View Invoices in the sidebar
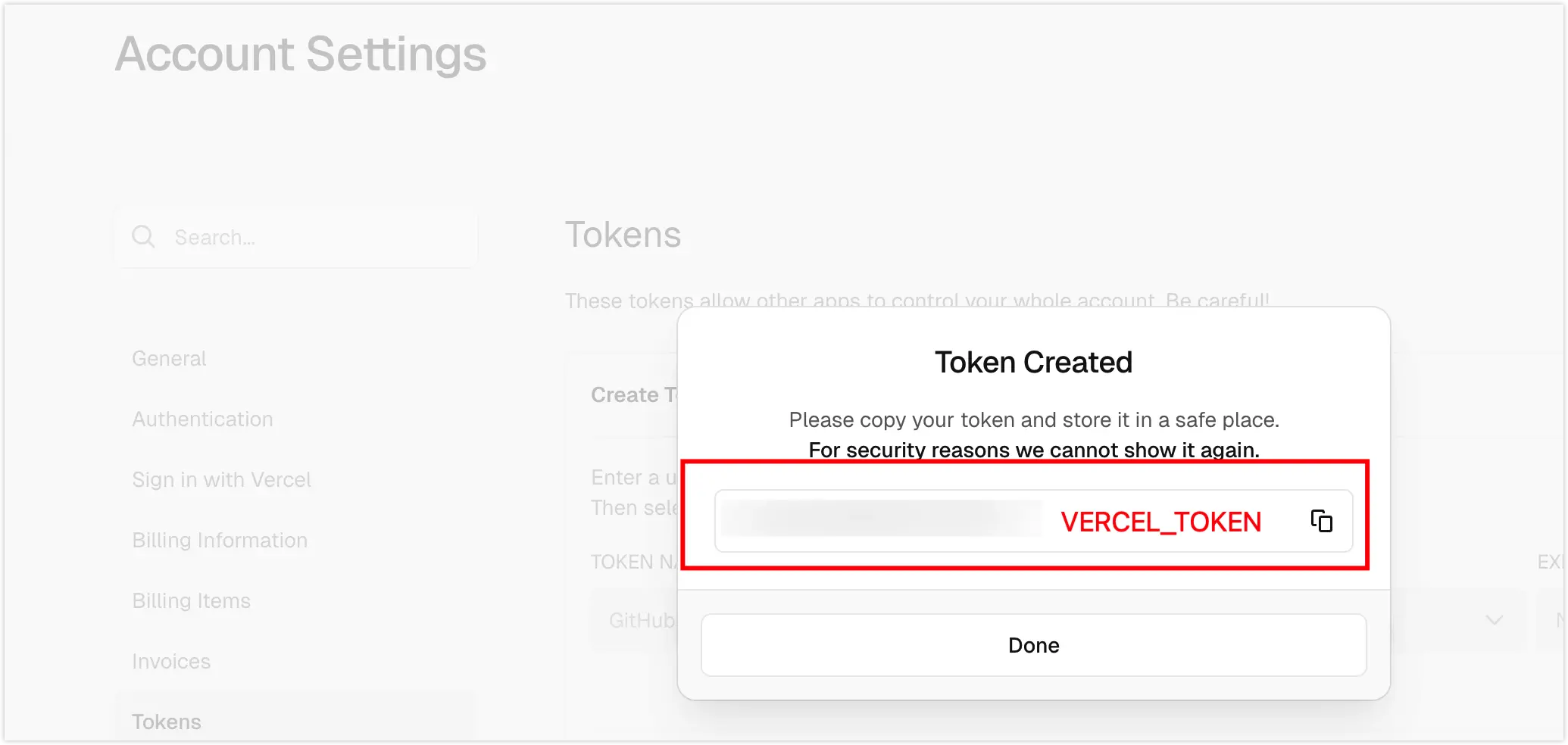This screenshot has width=1568, height=745. tap(171, 662)
